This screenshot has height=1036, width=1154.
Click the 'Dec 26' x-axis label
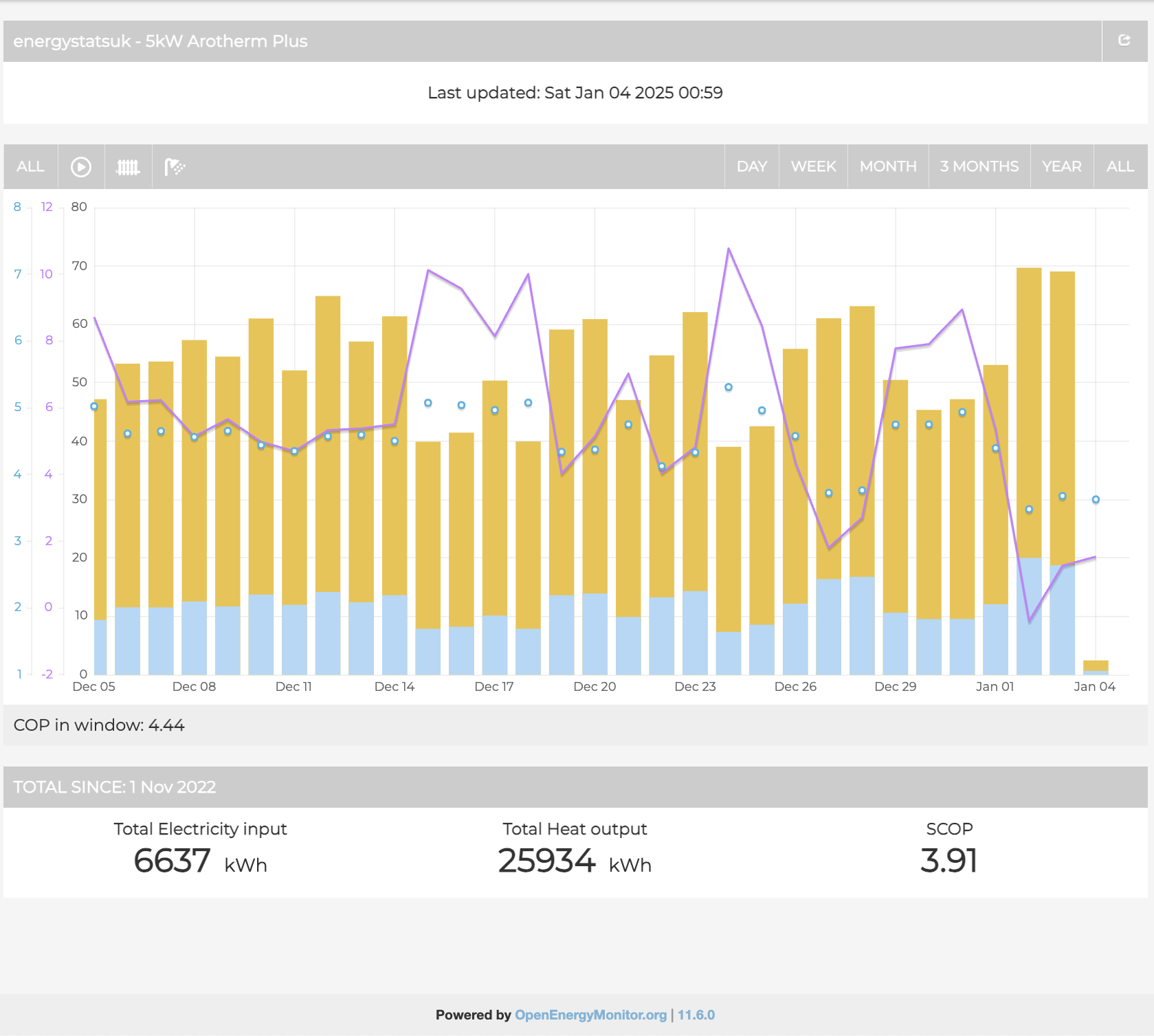point(795,686)
